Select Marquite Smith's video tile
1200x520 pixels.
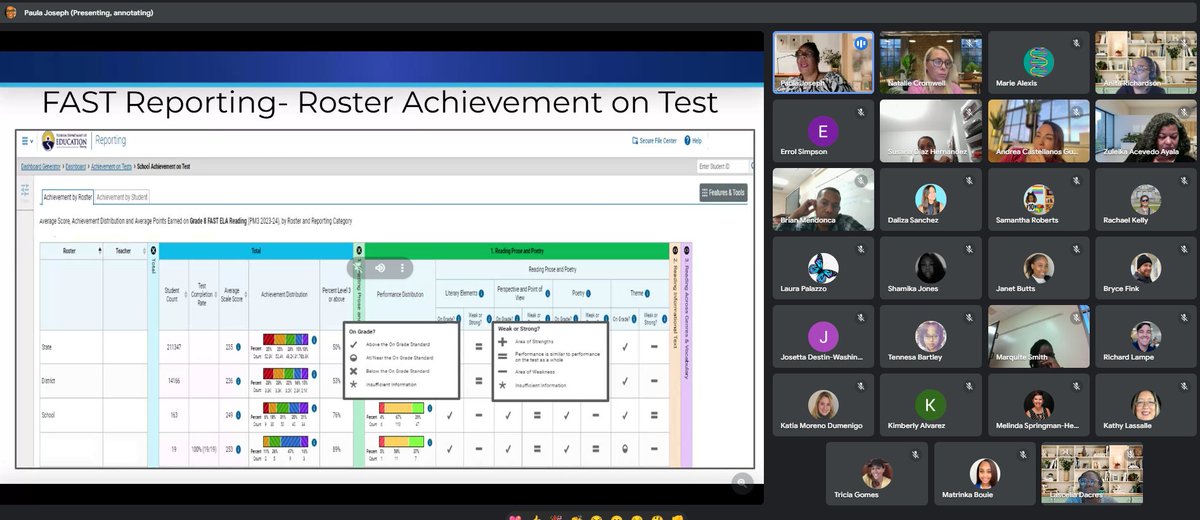pyautogui.click(x=1038, y=337)
